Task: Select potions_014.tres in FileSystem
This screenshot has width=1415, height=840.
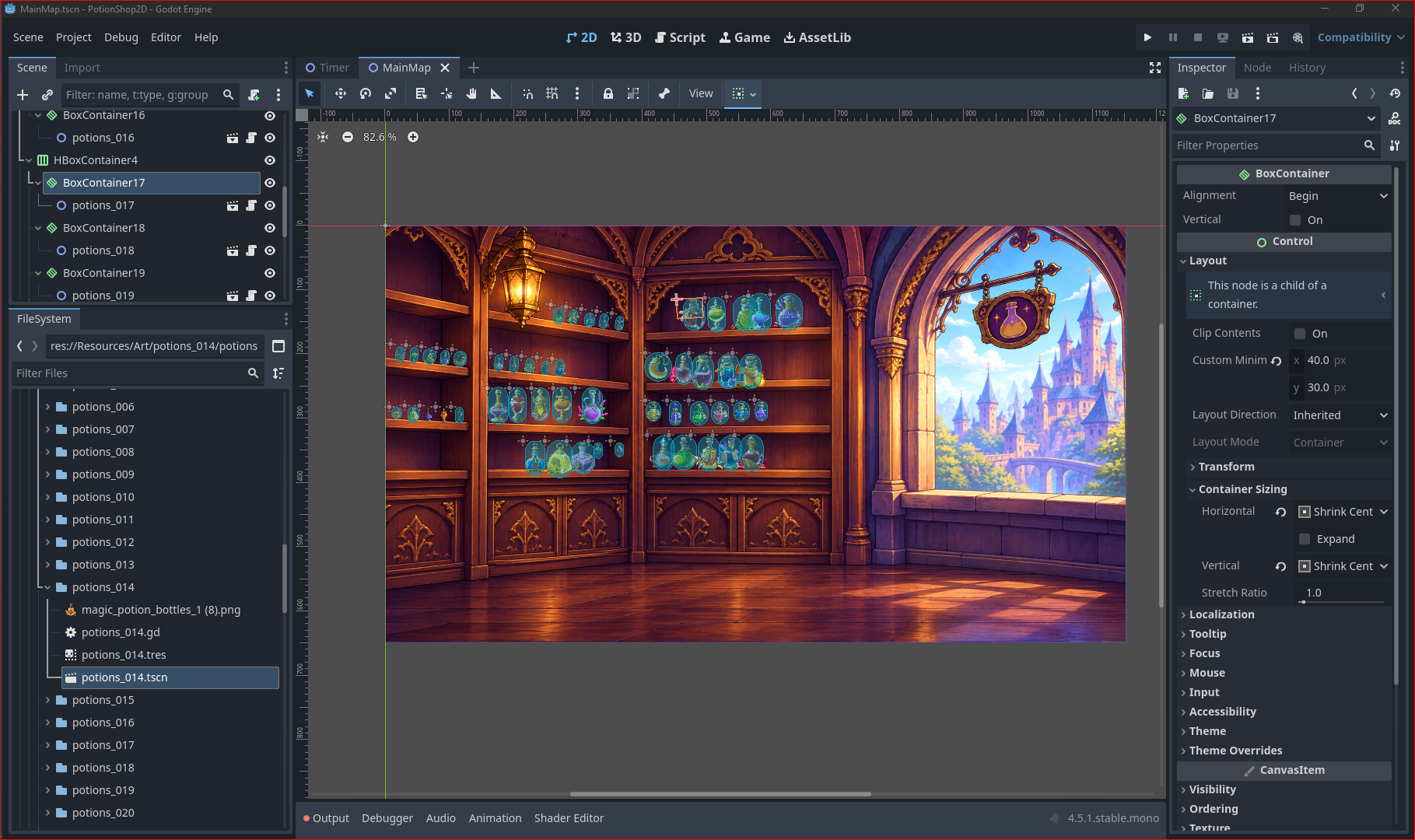Action: (124, 655)
